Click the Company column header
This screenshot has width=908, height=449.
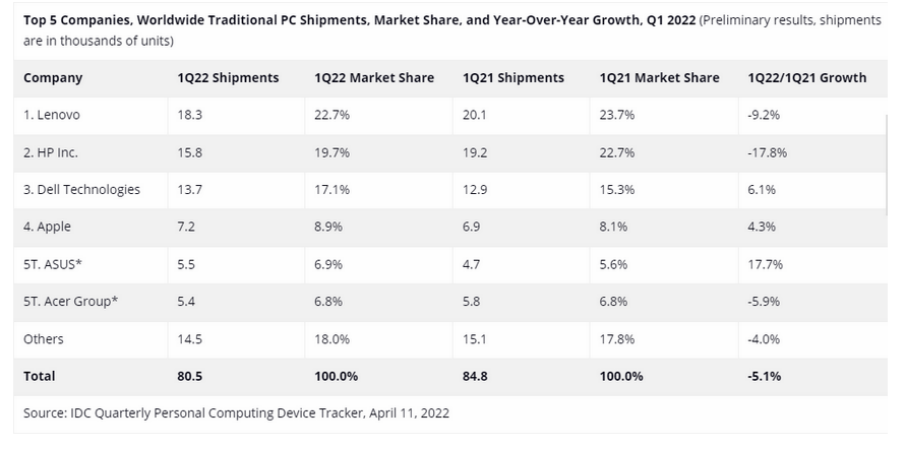(53, 78)
